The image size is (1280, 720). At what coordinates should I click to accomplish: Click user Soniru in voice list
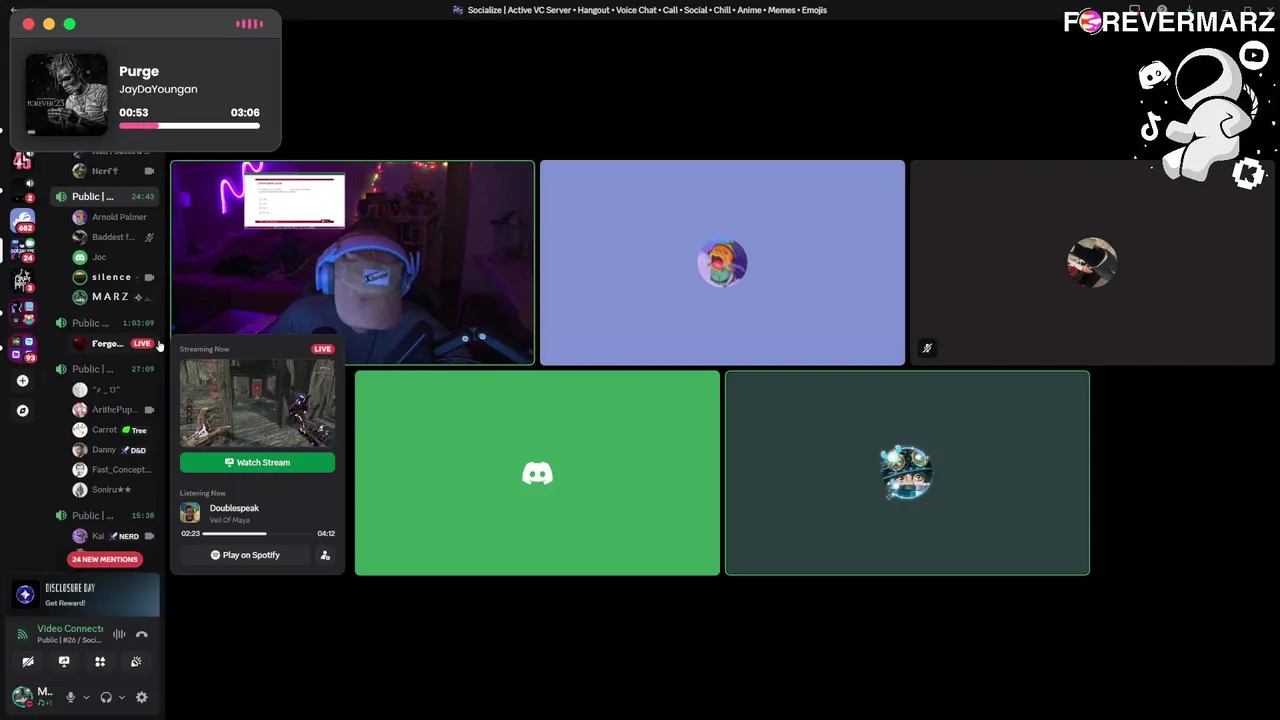coord(113,490)
